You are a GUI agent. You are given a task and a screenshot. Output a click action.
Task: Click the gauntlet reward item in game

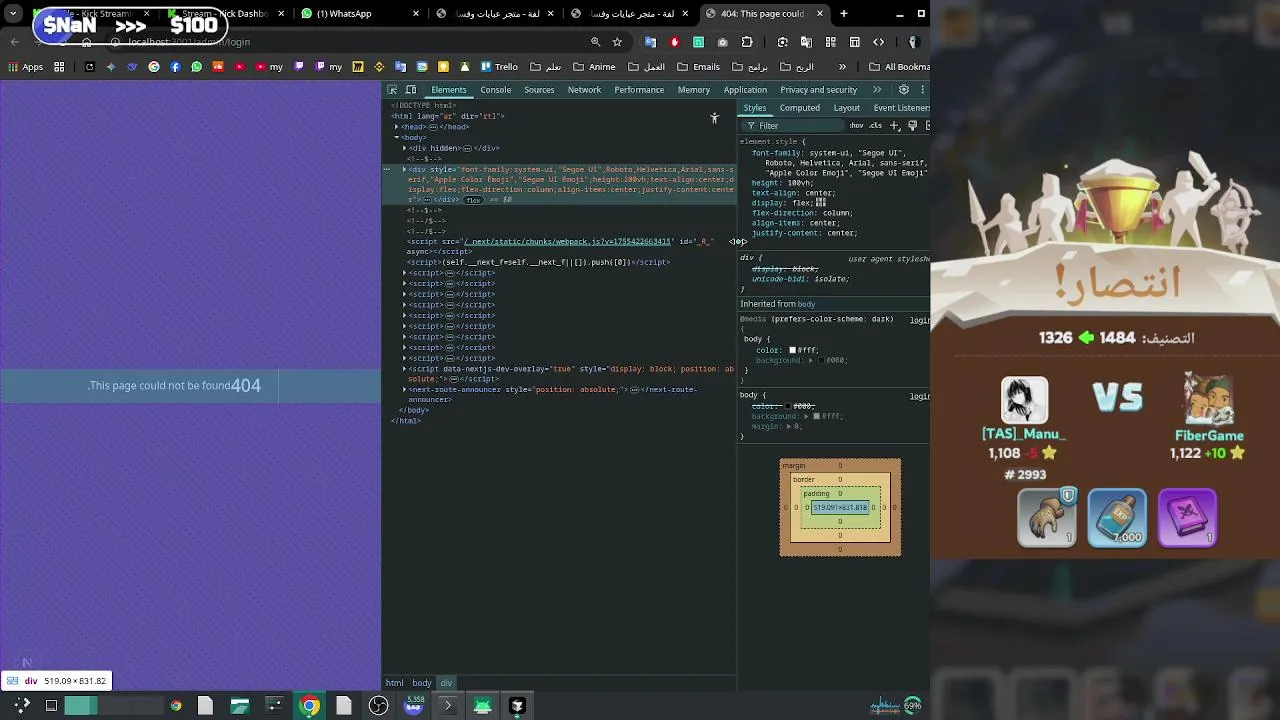(1046, 518)
